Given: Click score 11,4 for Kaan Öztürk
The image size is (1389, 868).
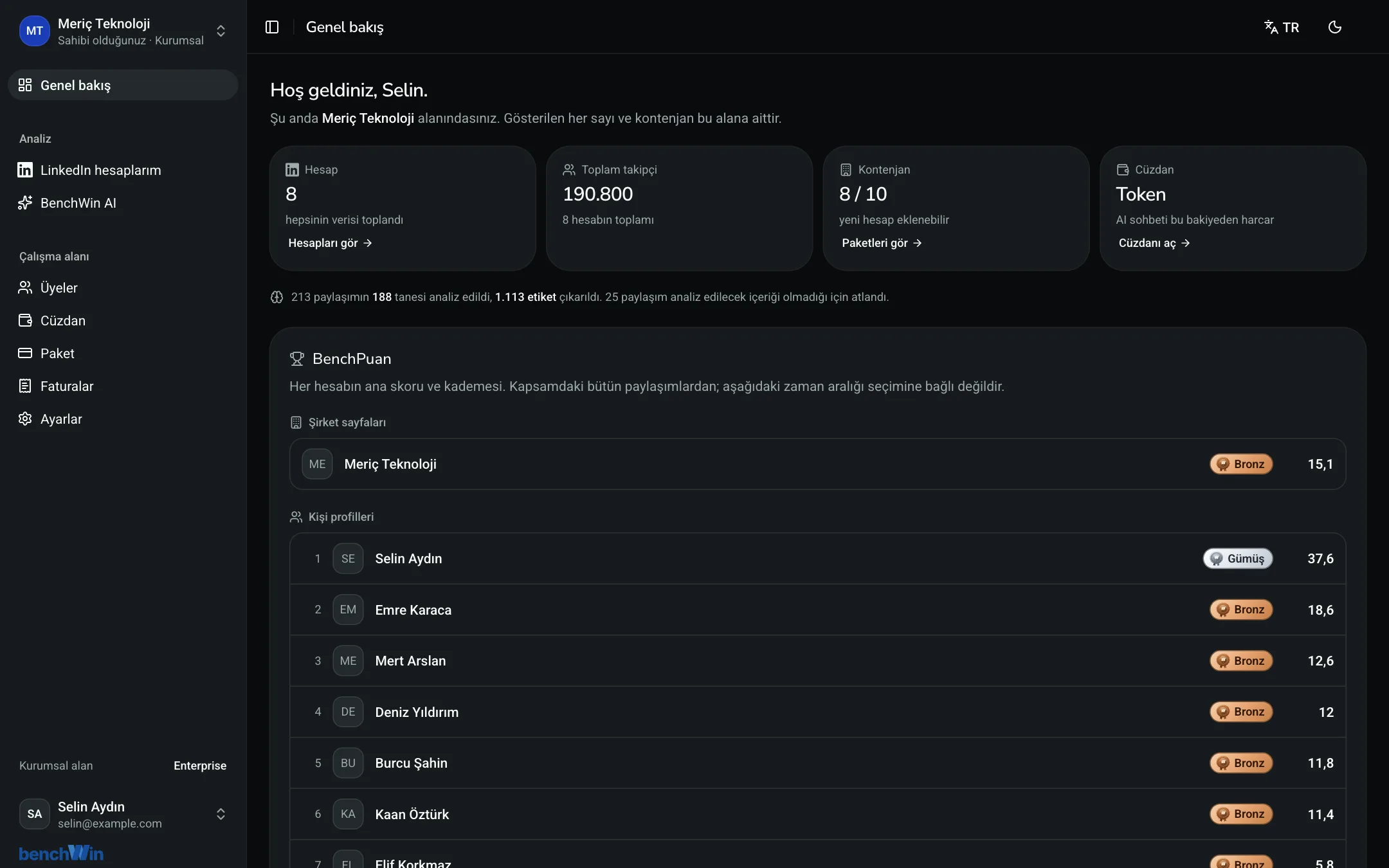Looking at the screenshot, I should tap(1320, 815).
